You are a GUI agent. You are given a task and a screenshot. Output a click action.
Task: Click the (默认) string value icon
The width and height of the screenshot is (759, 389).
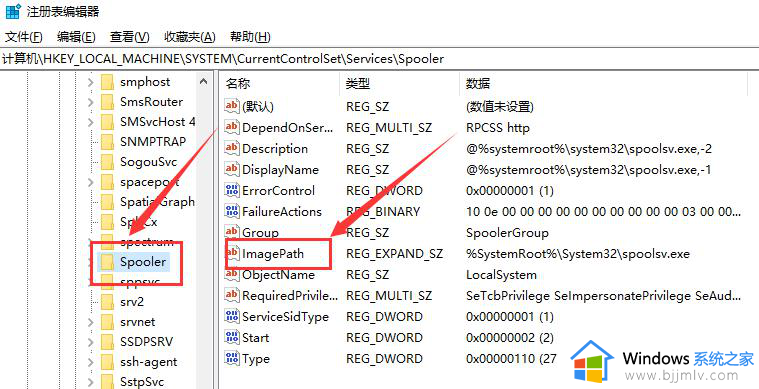(x=232, y=106)
